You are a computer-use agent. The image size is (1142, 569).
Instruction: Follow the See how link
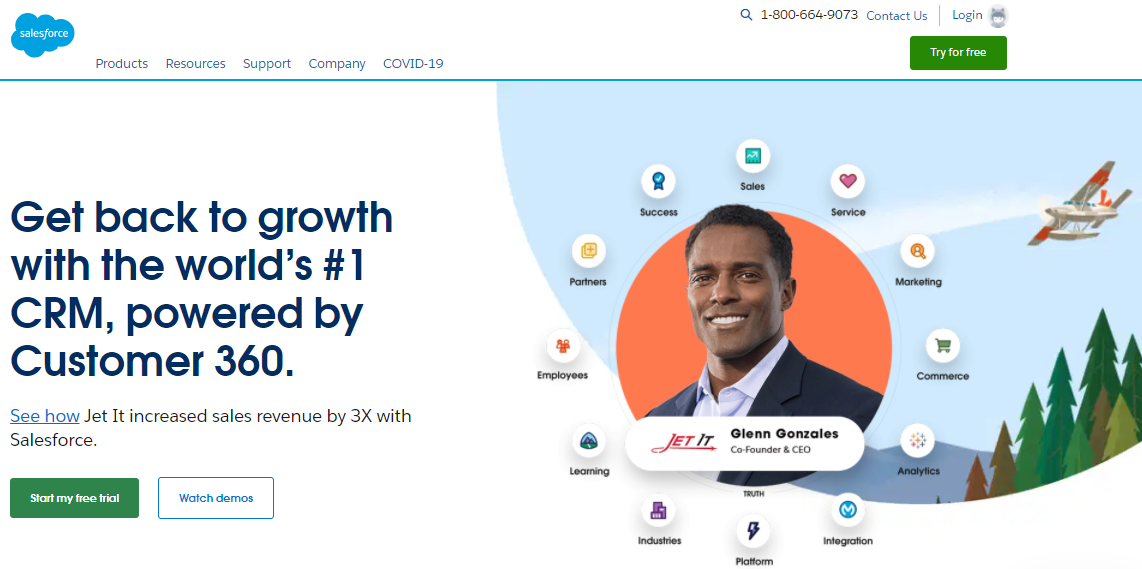point(44,416)
